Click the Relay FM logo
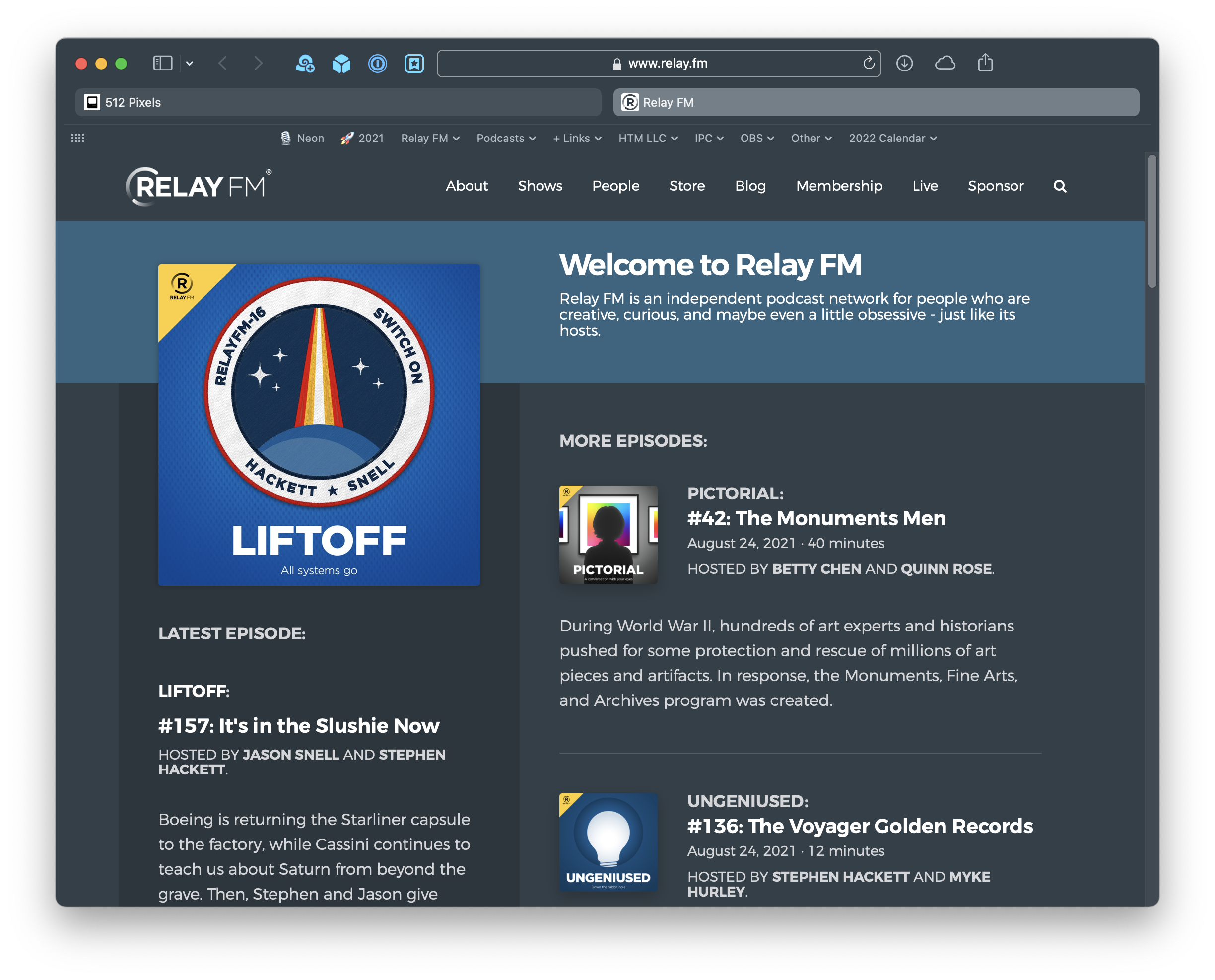Viewport: 1215px width, 980px height. click(198, 186)
